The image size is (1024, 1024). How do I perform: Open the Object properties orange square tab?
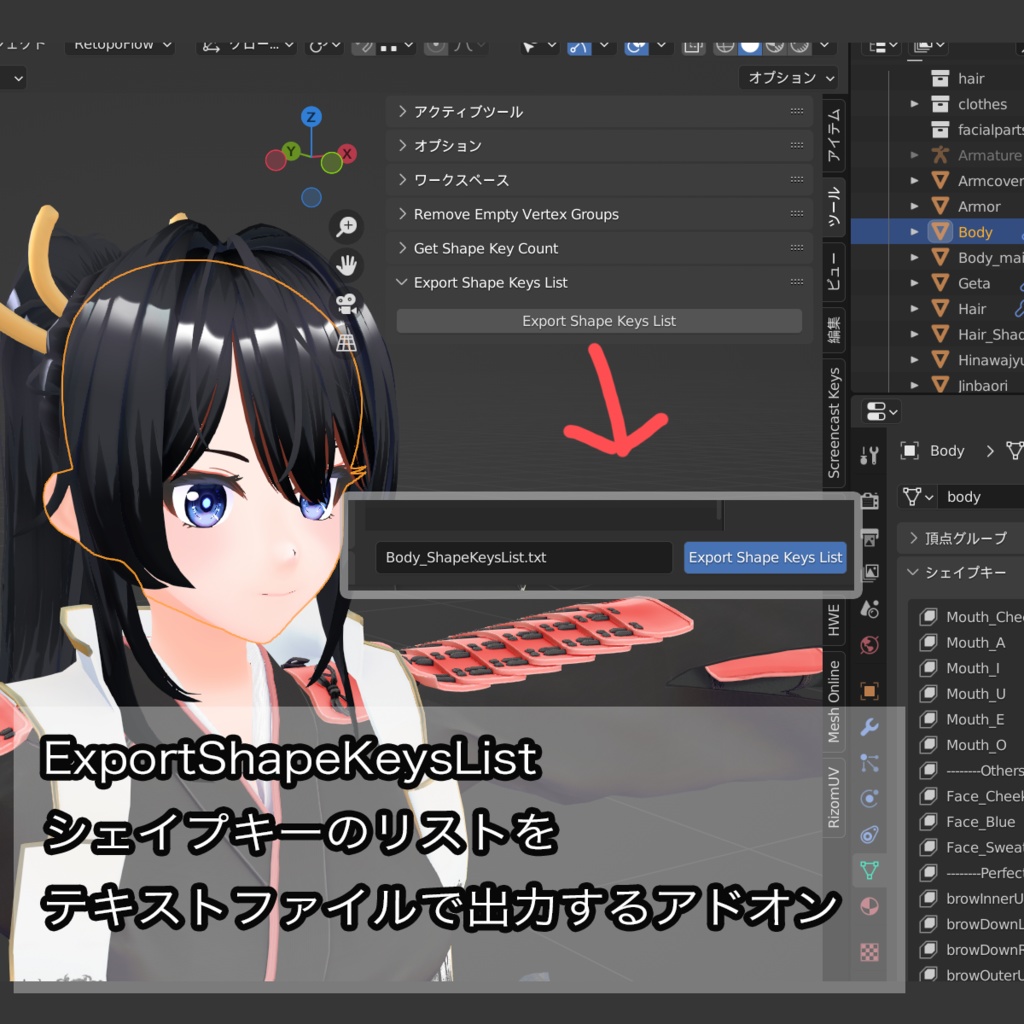click(869, 691)
